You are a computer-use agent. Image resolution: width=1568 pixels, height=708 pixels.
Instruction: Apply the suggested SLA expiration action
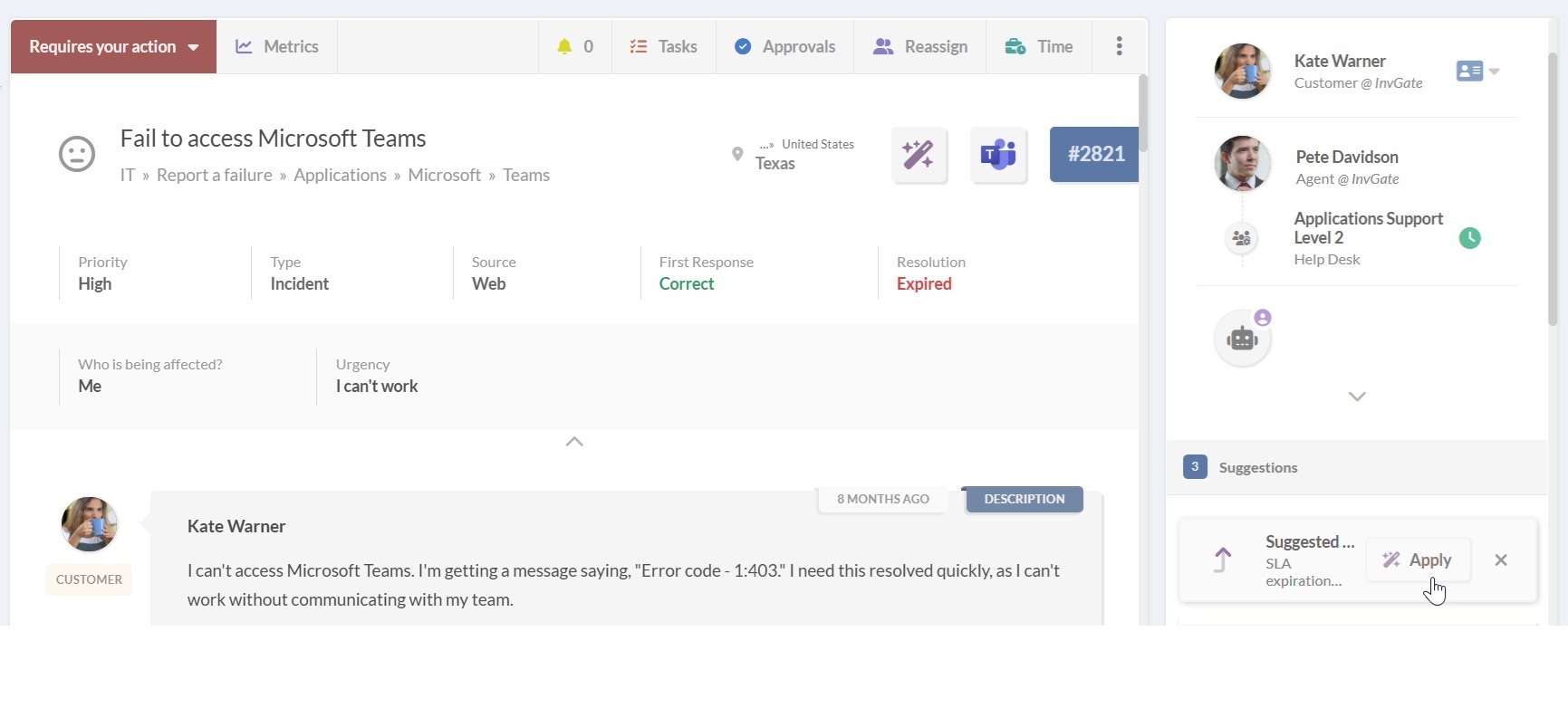click(1418, 560)
